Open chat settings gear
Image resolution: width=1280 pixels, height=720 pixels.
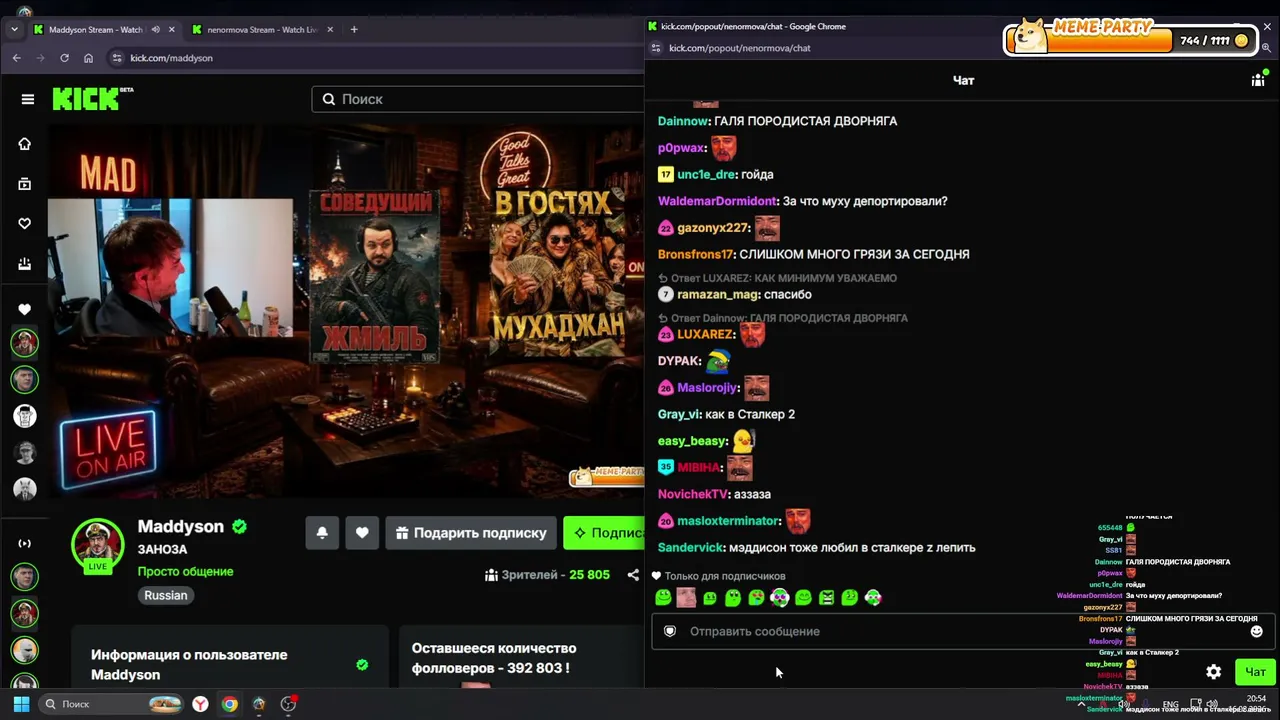tap(1213, 672)
